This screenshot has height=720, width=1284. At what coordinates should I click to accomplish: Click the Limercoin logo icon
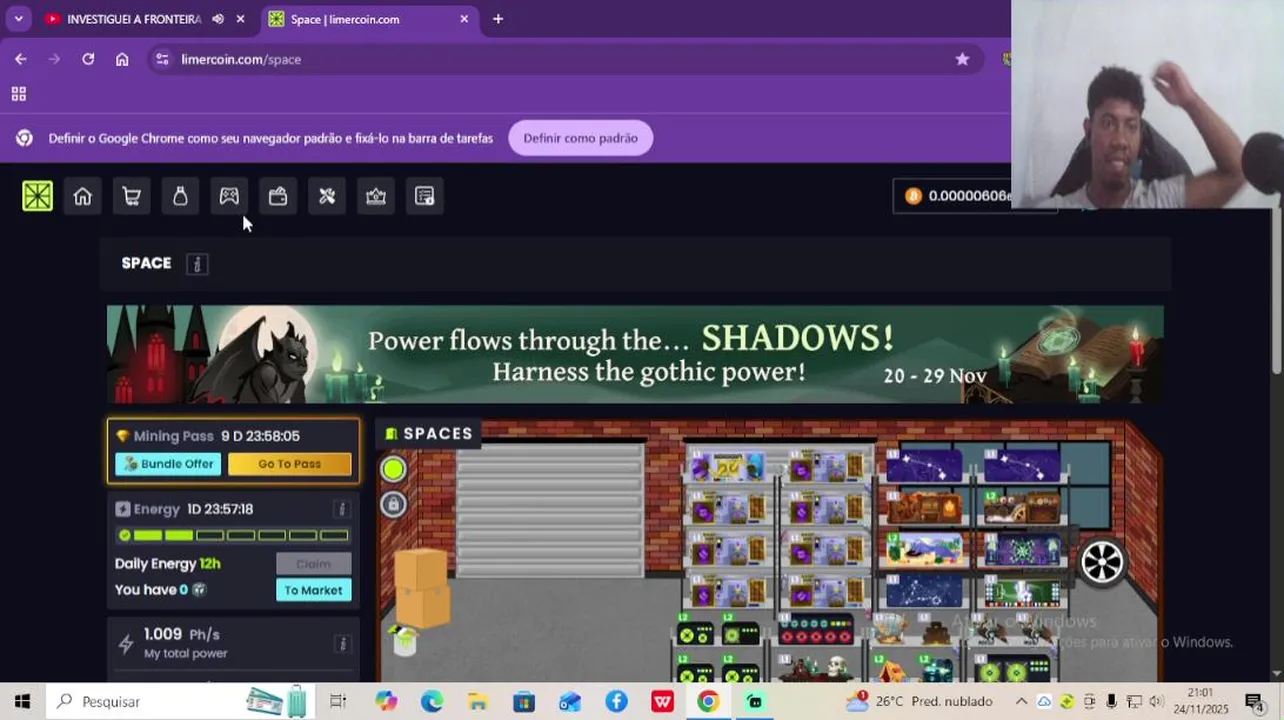point(37,196)
